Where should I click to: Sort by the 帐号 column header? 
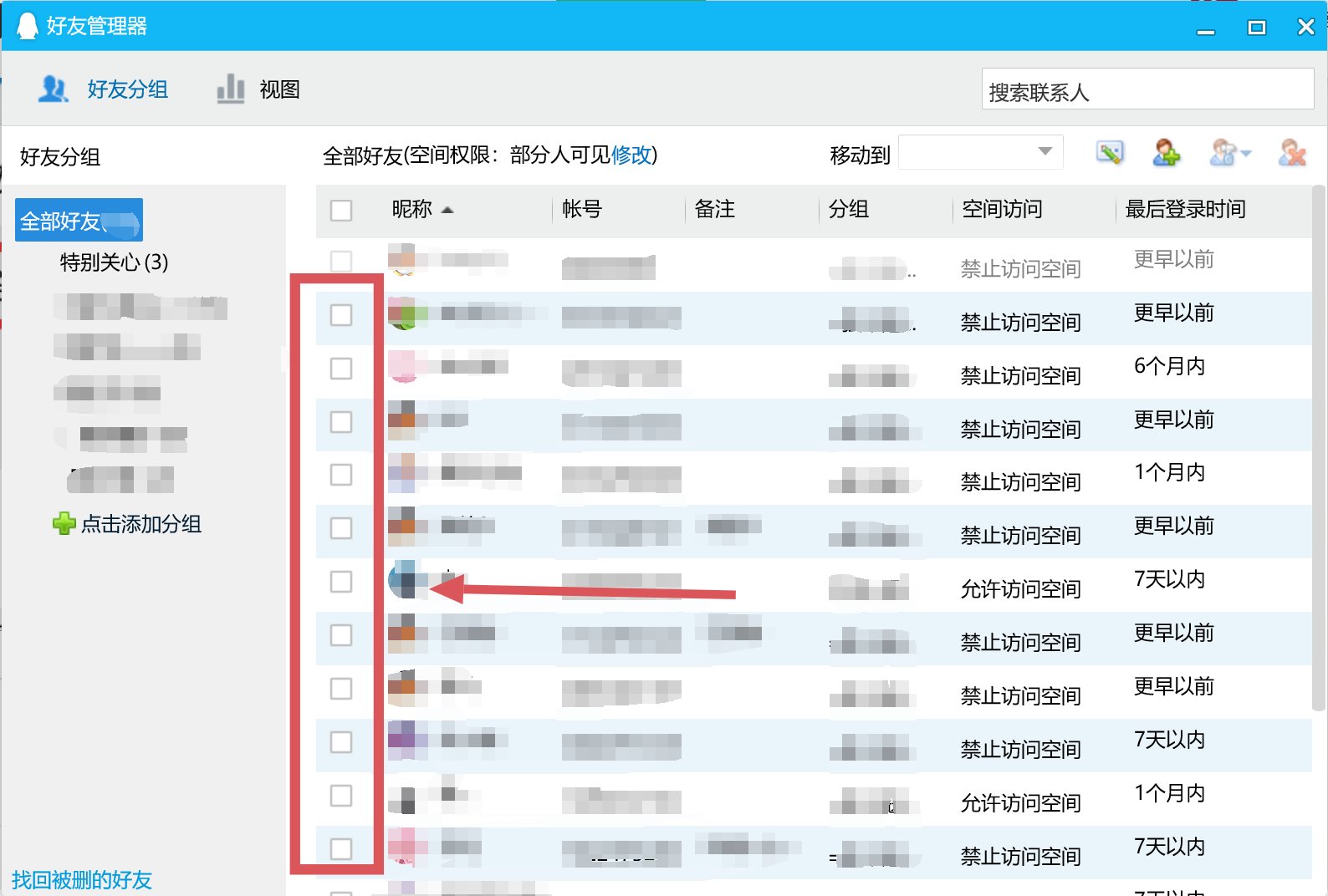coord(582,209)
